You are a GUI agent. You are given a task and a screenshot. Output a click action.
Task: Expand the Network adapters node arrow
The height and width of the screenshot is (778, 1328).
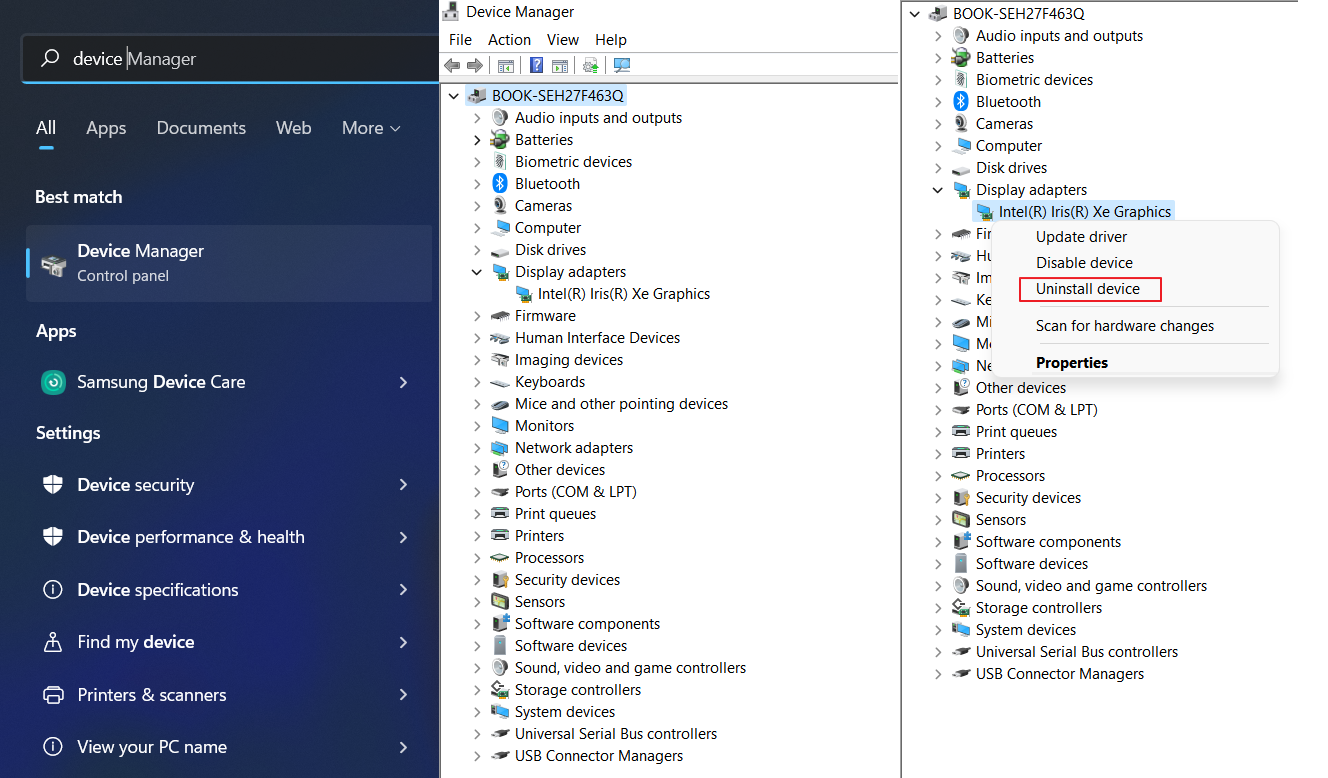477,448
